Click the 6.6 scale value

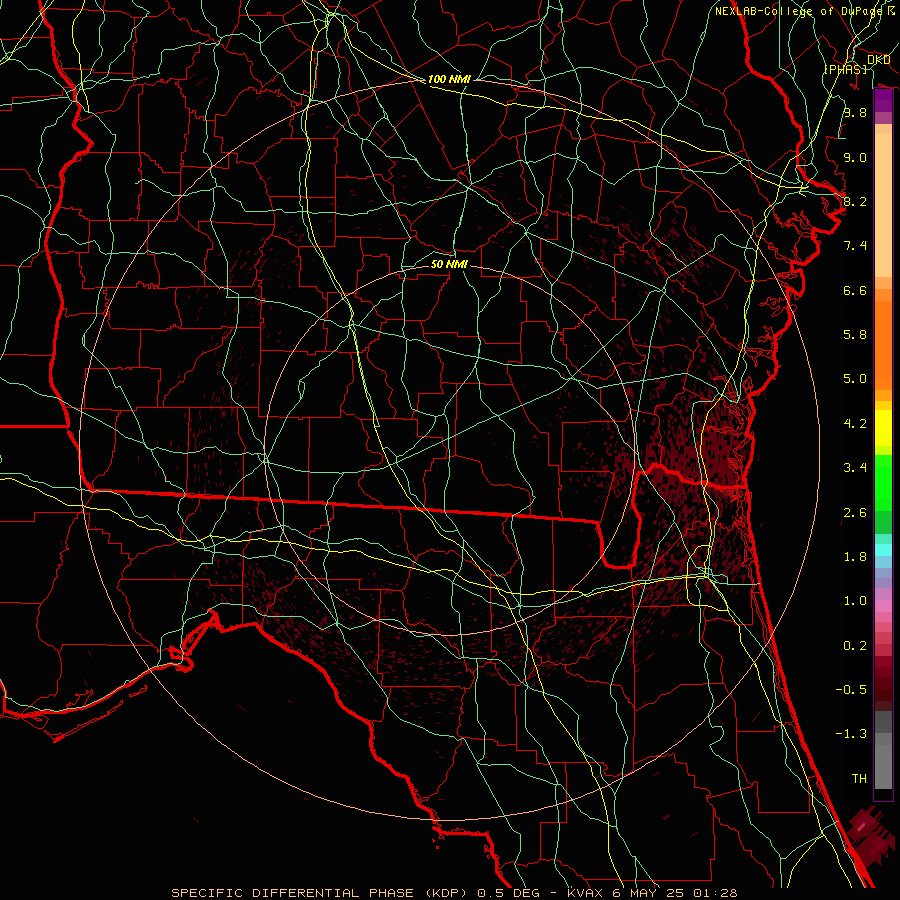(855, 290)
